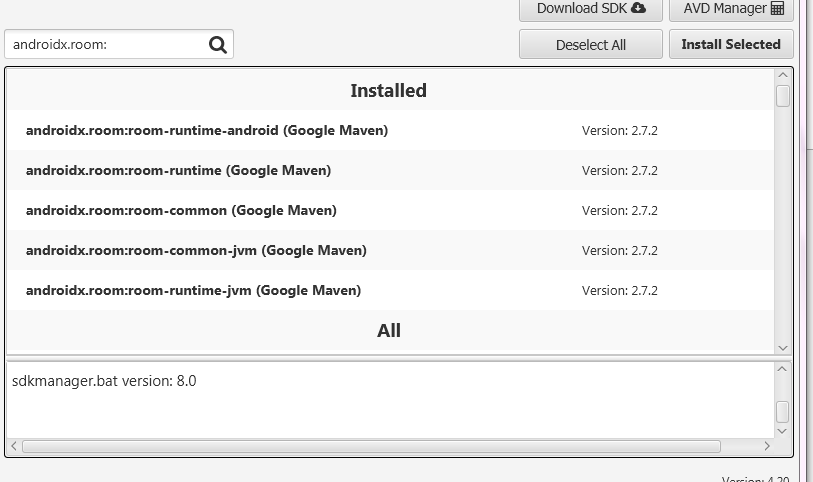813x482 pixels.
Task: Click Version 2.7.2 of room-runtime-android
Action: (x=620, y=131)
